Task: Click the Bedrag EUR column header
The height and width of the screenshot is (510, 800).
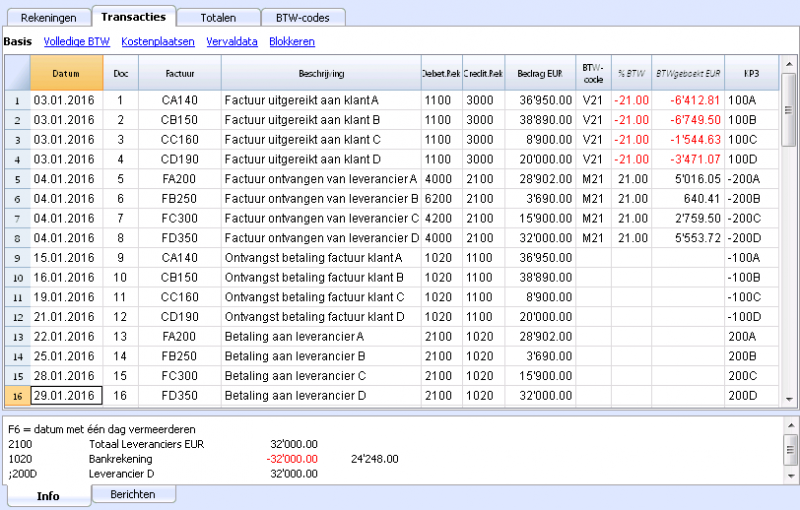Action: point(540,73)
